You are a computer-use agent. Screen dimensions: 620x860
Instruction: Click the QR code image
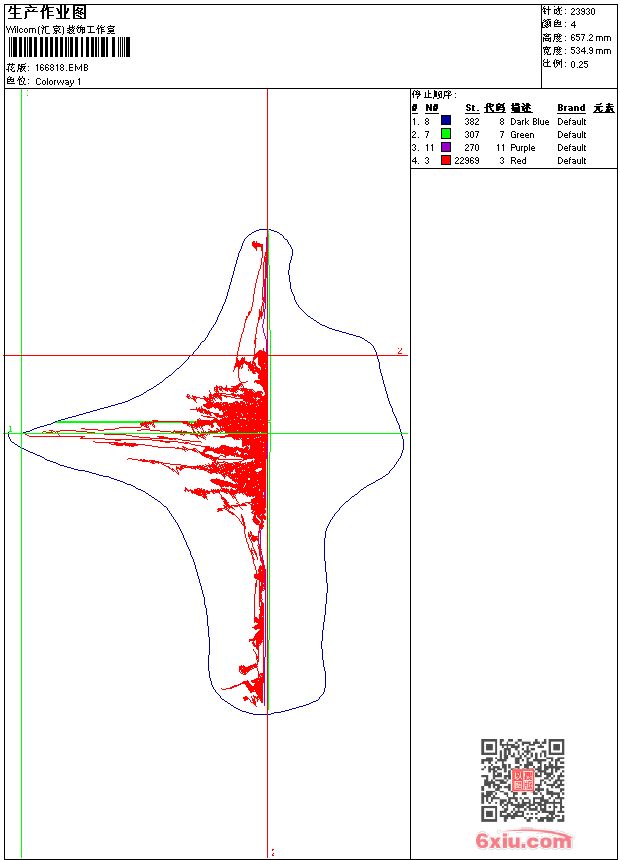pyautogui.click(x=523, y=780)
